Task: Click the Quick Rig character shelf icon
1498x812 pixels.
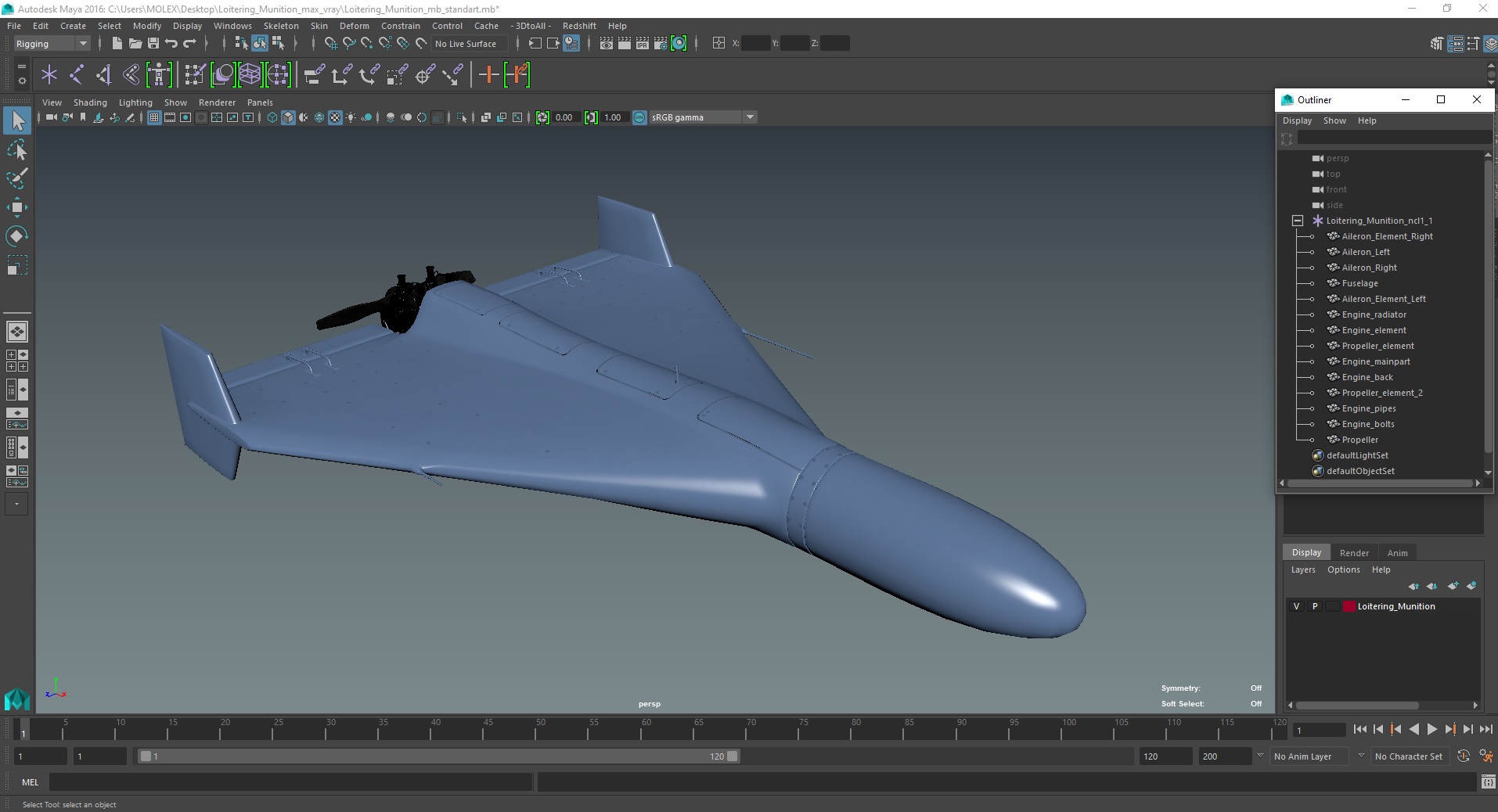Action: (159, 75)
